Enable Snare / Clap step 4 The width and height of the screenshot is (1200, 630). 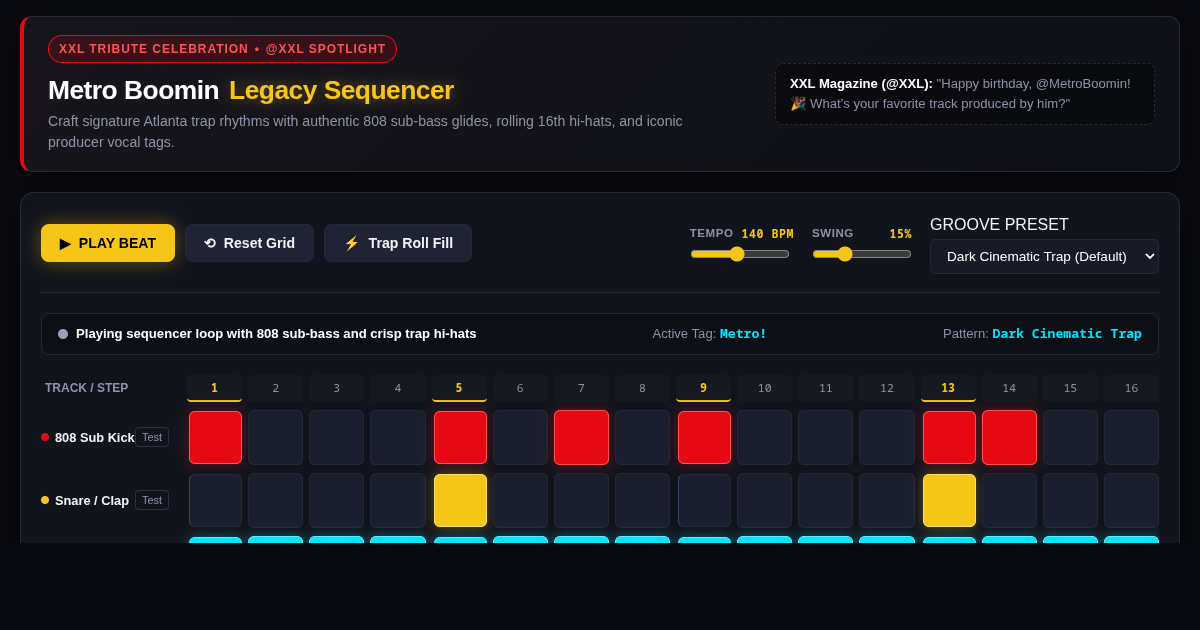[x=398, y=500]
